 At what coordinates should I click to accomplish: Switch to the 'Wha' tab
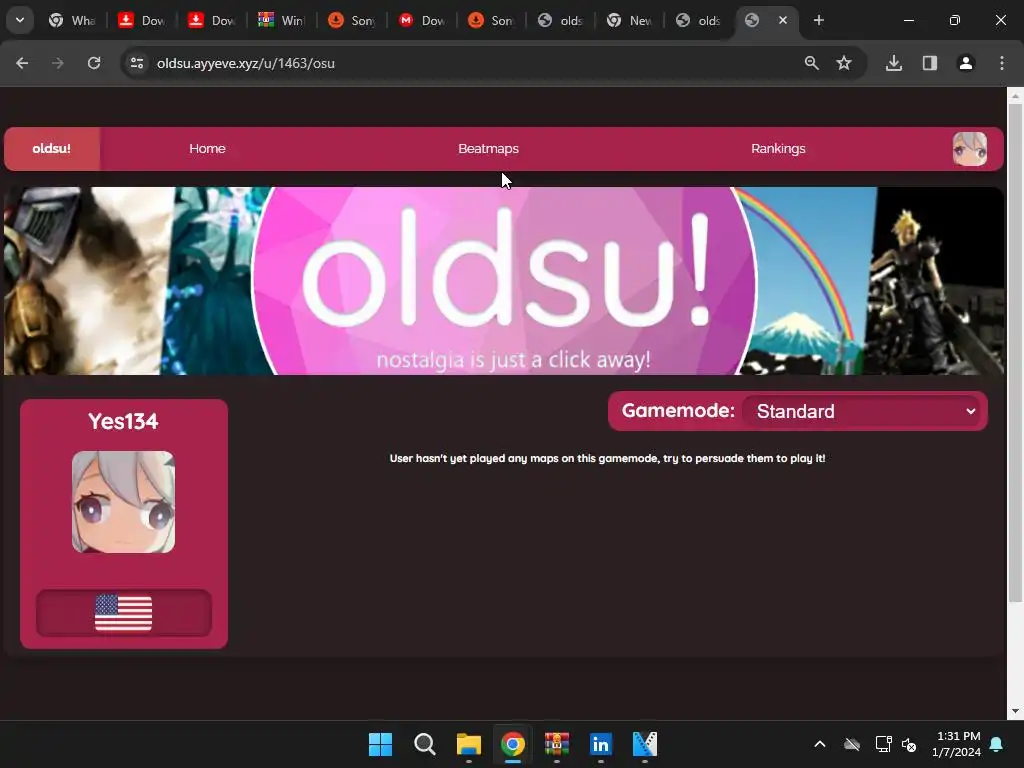click(x=72, y=20)
